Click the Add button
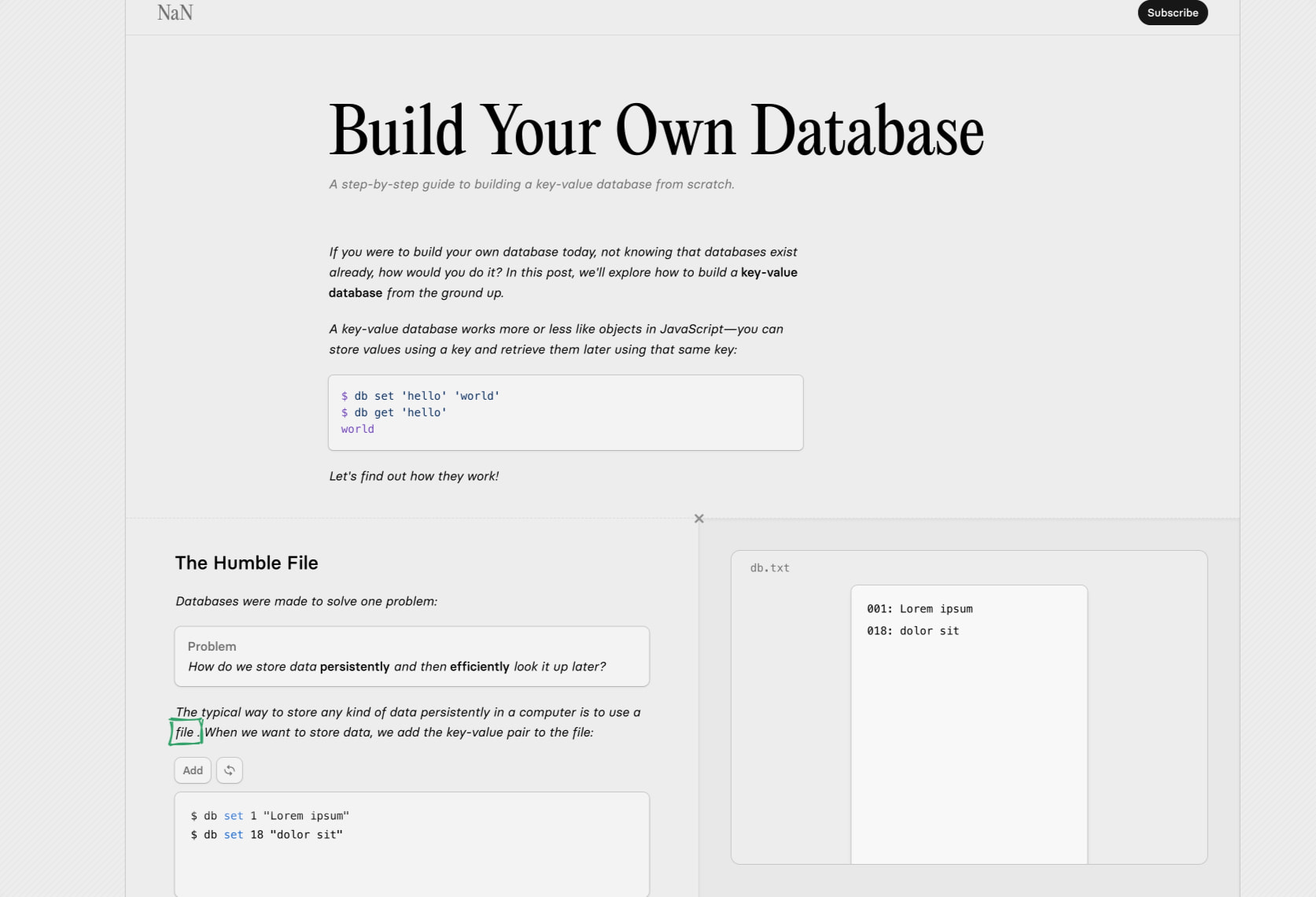The image size is (1316, 897). [x=193, y=770]
